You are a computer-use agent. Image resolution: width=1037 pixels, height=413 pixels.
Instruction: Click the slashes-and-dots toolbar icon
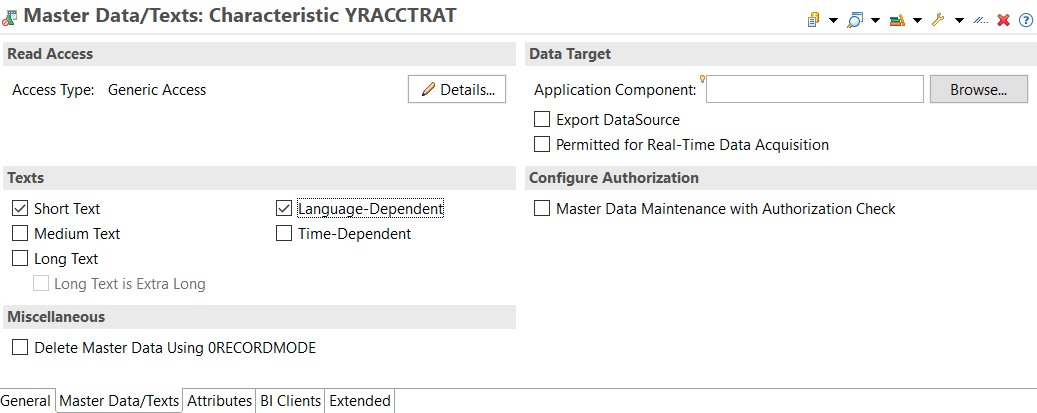coord(981,19)
